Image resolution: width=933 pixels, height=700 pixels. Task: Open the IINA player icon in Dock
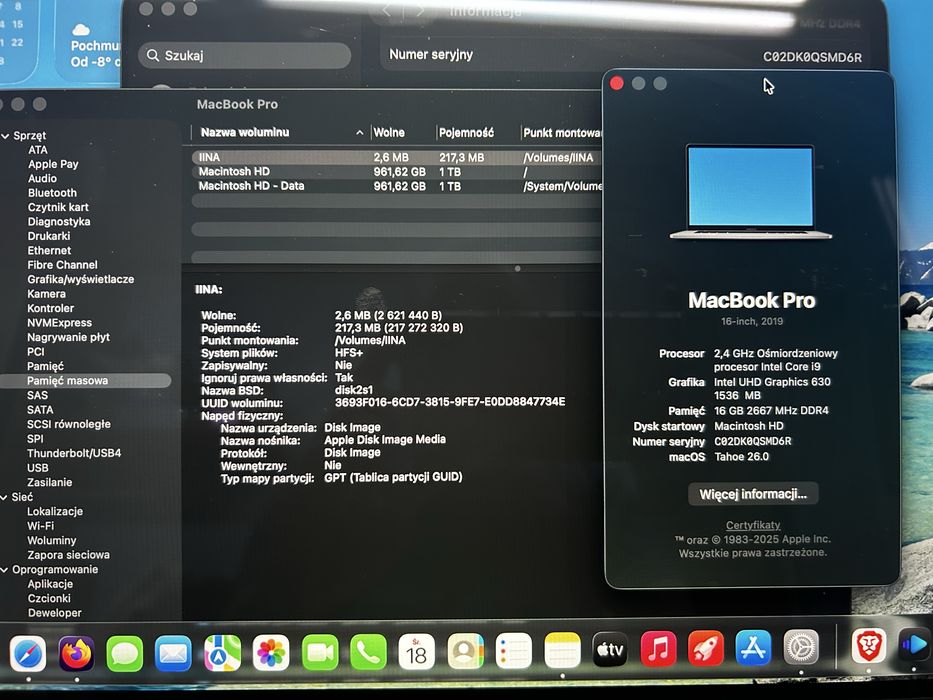(915, 645)
